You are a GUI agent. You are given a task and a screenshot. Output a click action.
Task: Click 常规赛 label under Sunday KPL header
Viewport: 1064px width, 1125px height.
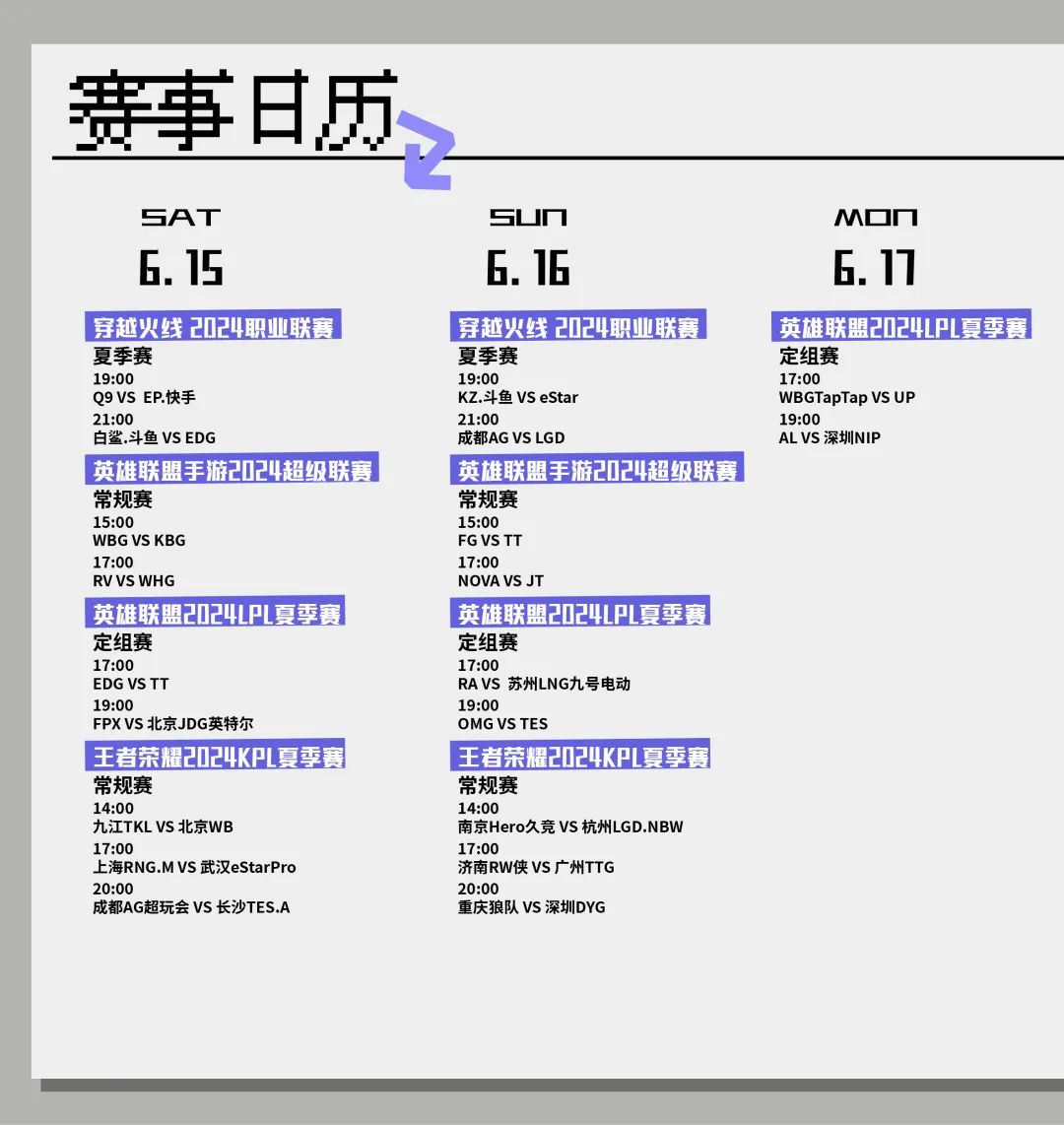click(488, 786)
